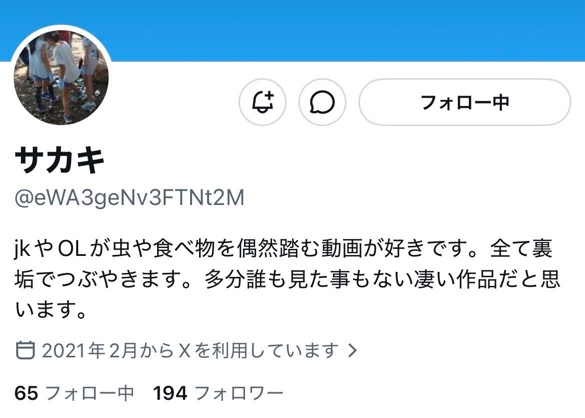
Task: Select the display name サカキ
Action: pyautogui.click(x=60, y=160)
